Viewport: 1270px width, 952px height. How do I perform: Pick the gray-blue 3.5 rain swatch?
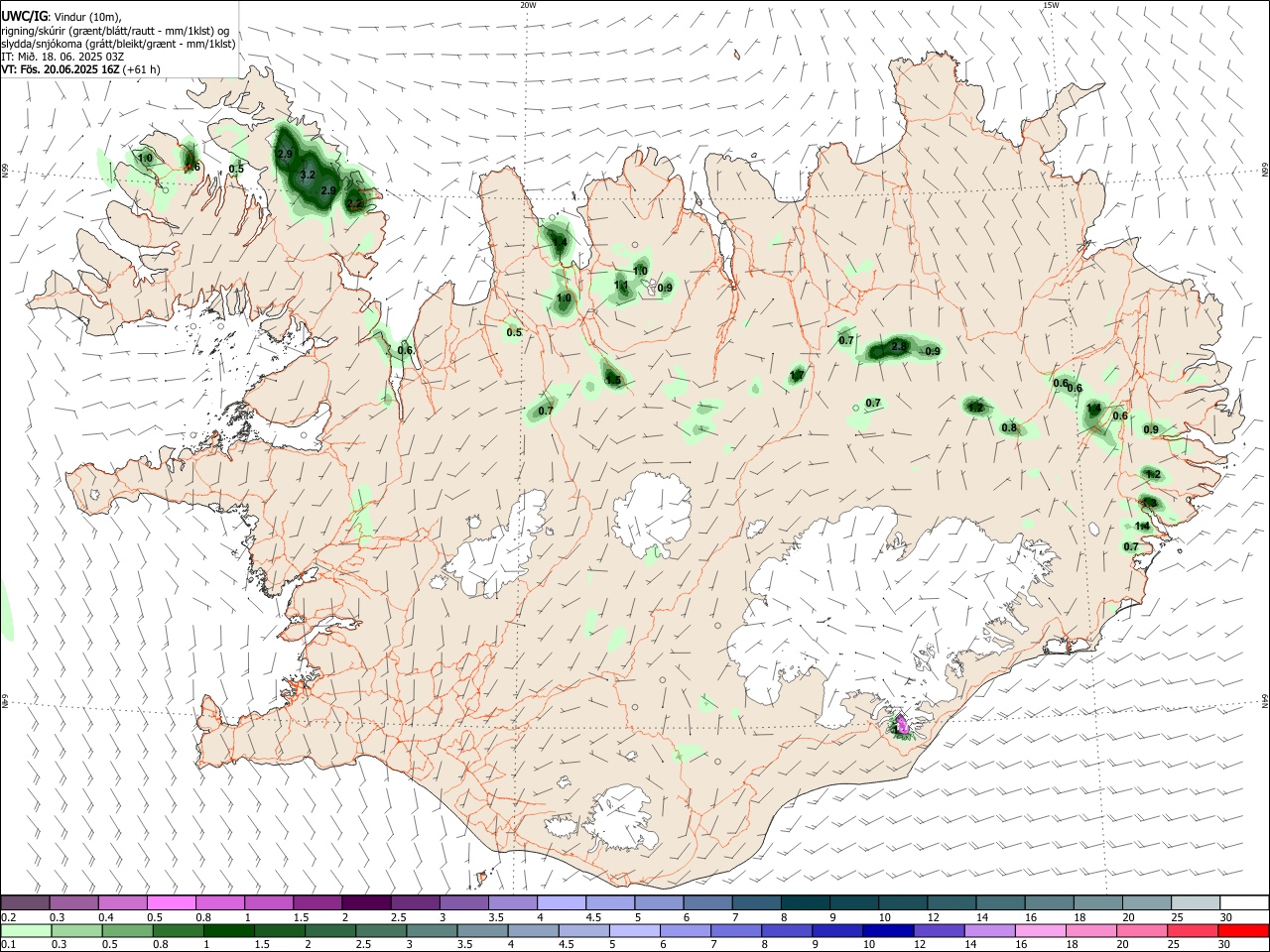481,929
